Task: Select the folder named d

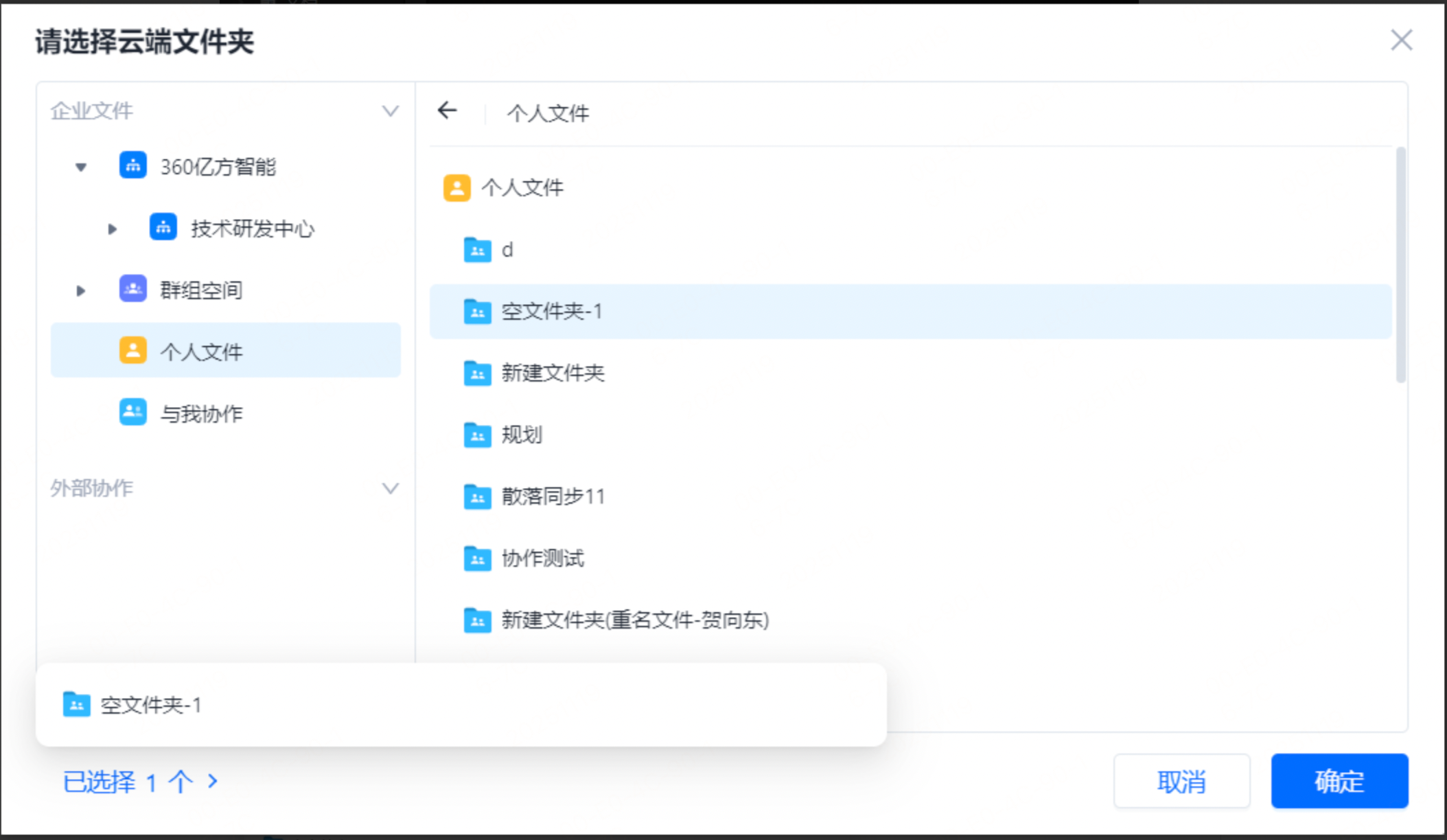Action: pos(508,250)
